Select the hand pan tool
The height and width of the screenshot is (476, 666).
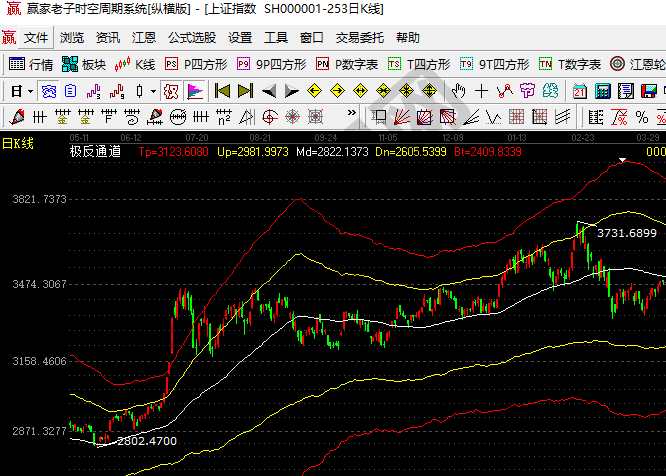(x=459, y=91)
